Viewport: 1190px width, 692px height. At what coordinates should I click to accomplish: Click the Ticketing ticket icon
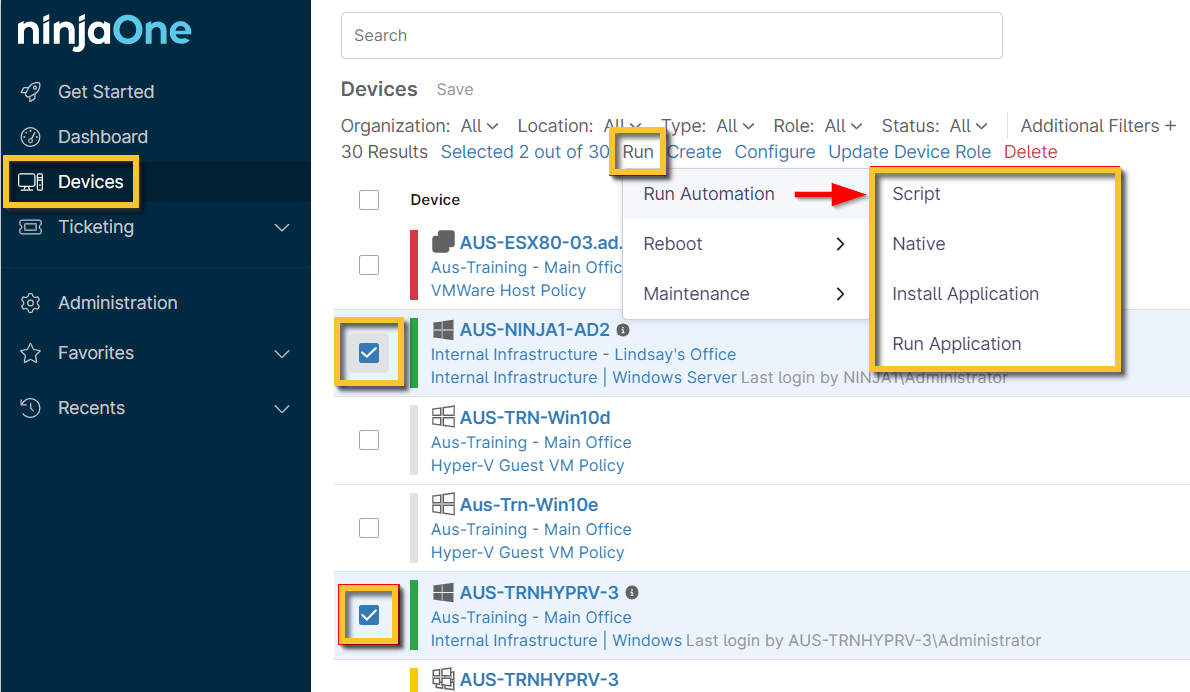(x=31, y=227)
